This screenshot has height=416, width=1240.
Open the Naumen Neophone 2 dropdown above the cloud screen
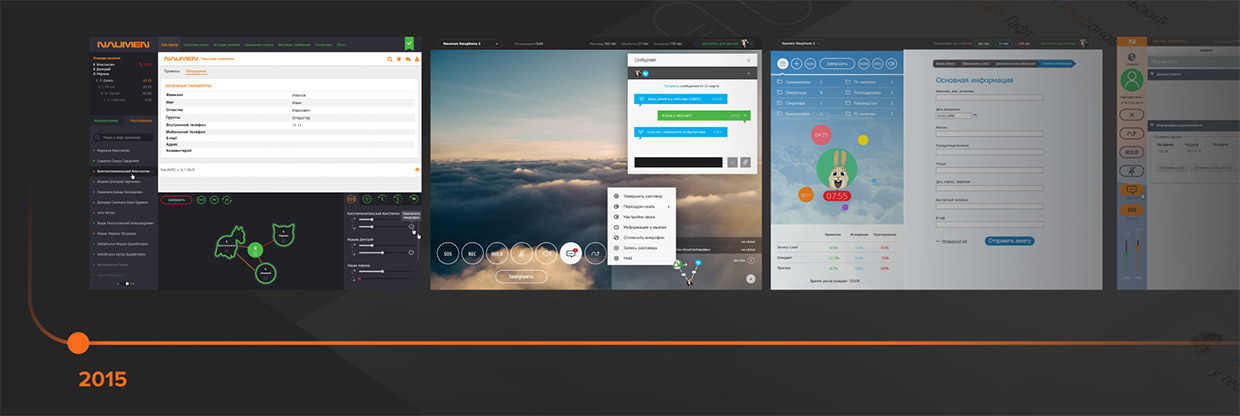[469, 44]
